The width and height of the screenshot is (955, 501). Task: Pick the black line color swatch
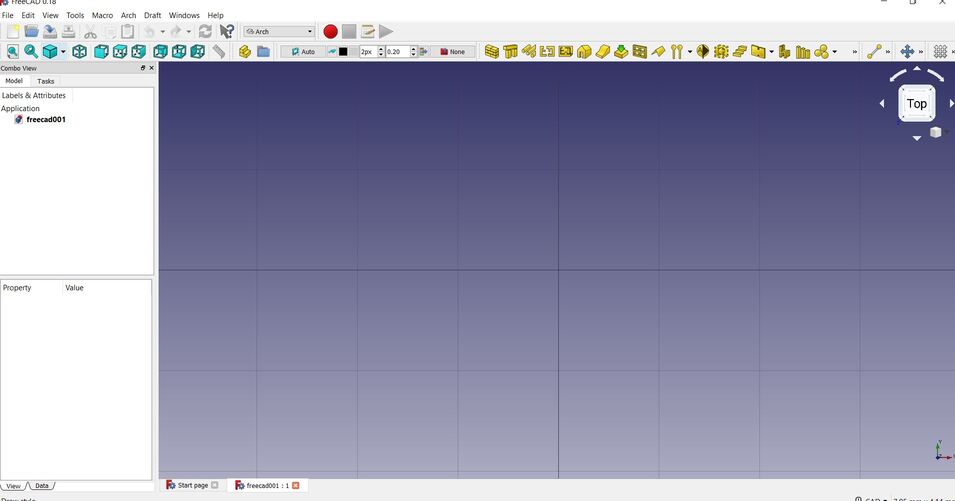[x=343, y=52]
